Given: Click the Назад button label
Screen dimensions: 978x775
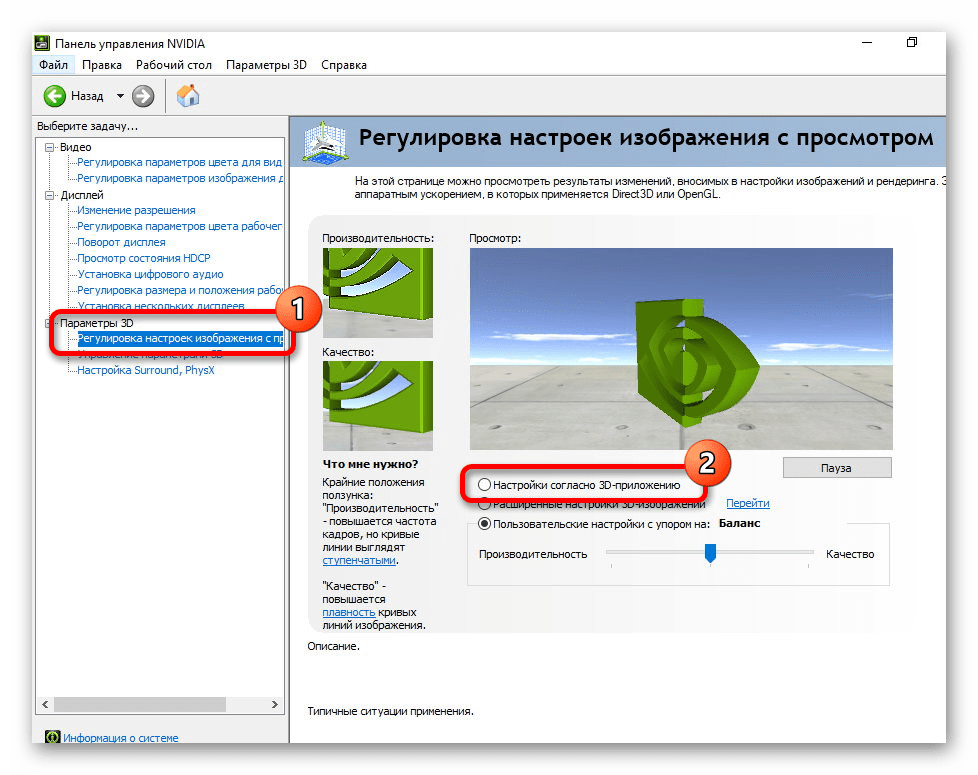Looking at the screenshot, I should (x=87, y=96).
